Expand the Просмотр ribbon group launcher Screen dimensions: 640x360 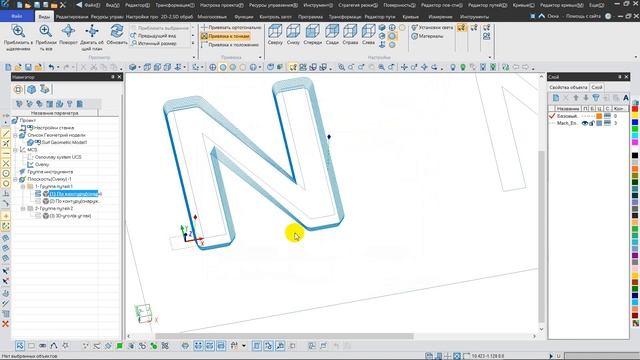(194, 58)
